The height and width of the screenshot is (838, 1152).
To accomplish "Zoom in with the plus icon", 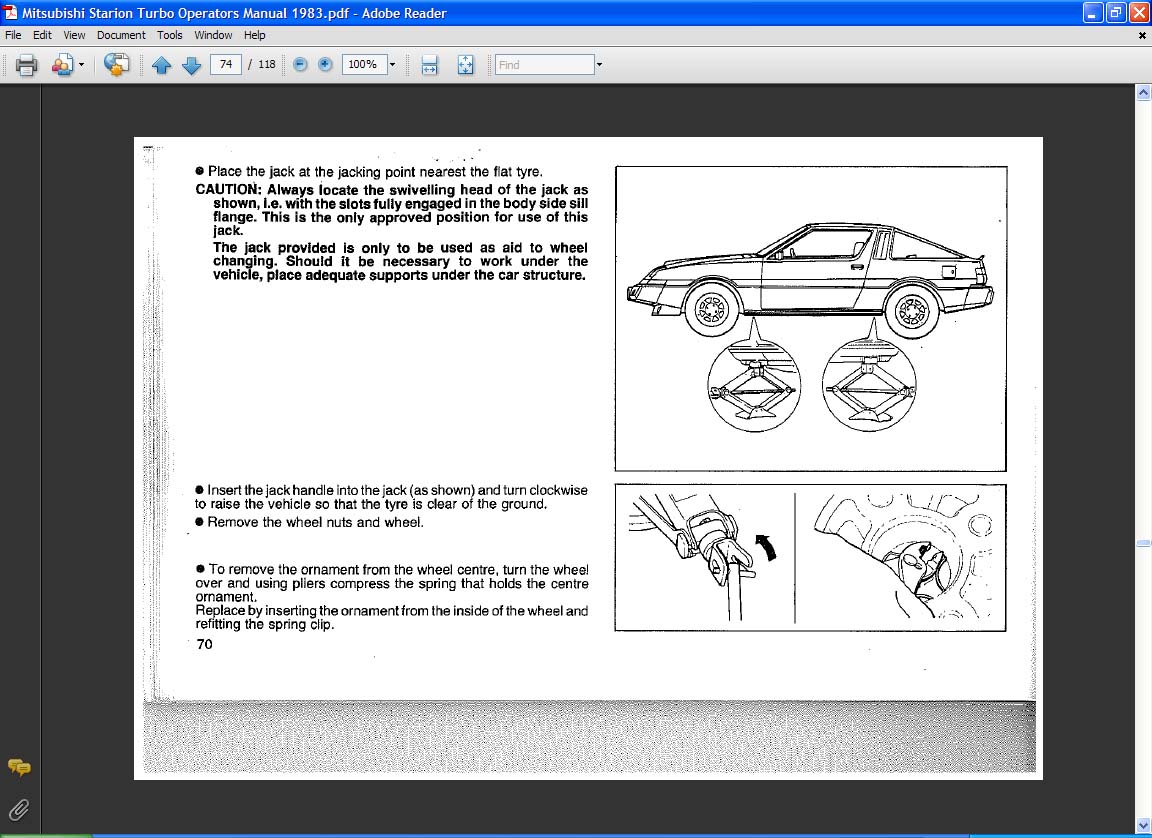I will 325,65.
